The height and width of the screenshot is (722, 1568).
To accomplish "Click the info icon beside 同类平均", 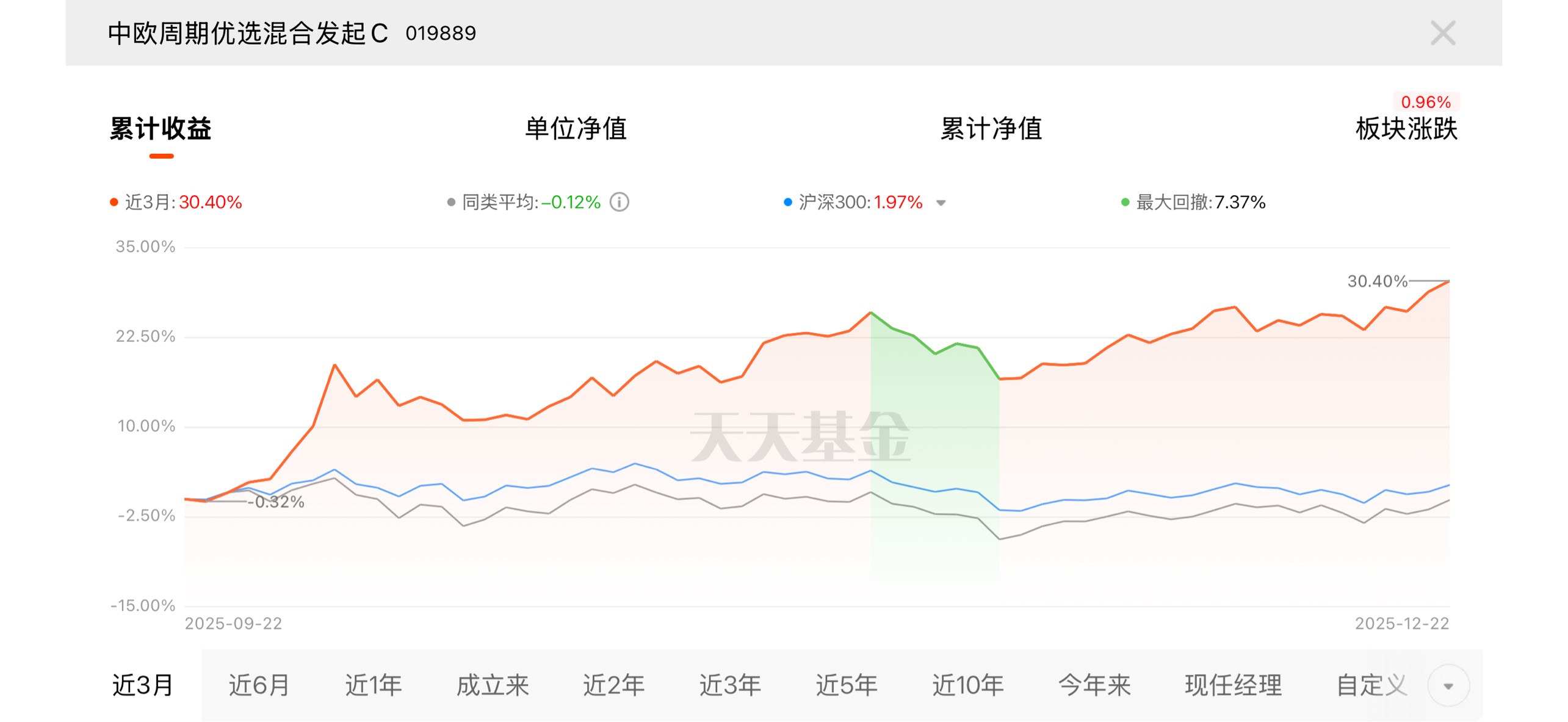I will point(619,202).
